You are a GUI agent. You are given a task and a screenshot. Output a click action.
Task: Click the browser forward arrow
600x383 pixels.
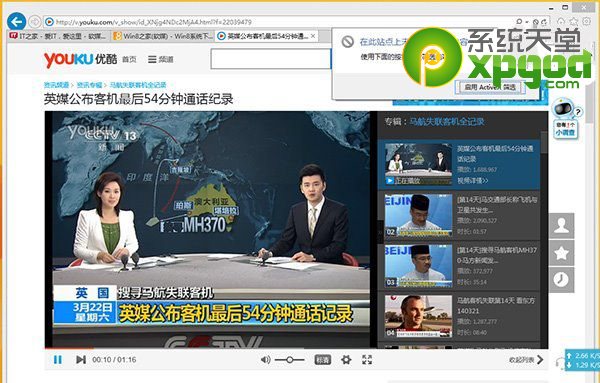[35, 22]
